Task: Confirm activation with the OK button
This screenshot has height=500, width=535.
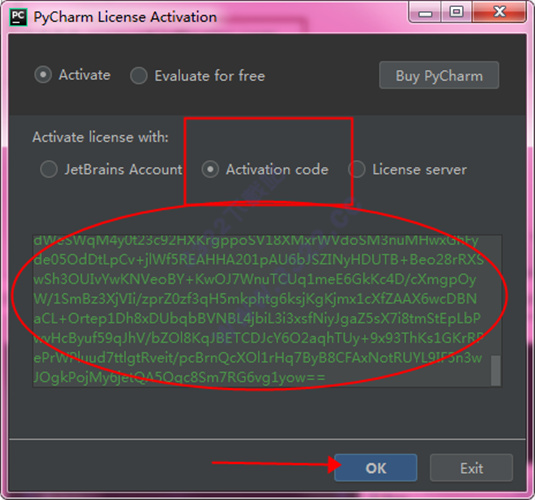Action: click(x=376, y=468)
